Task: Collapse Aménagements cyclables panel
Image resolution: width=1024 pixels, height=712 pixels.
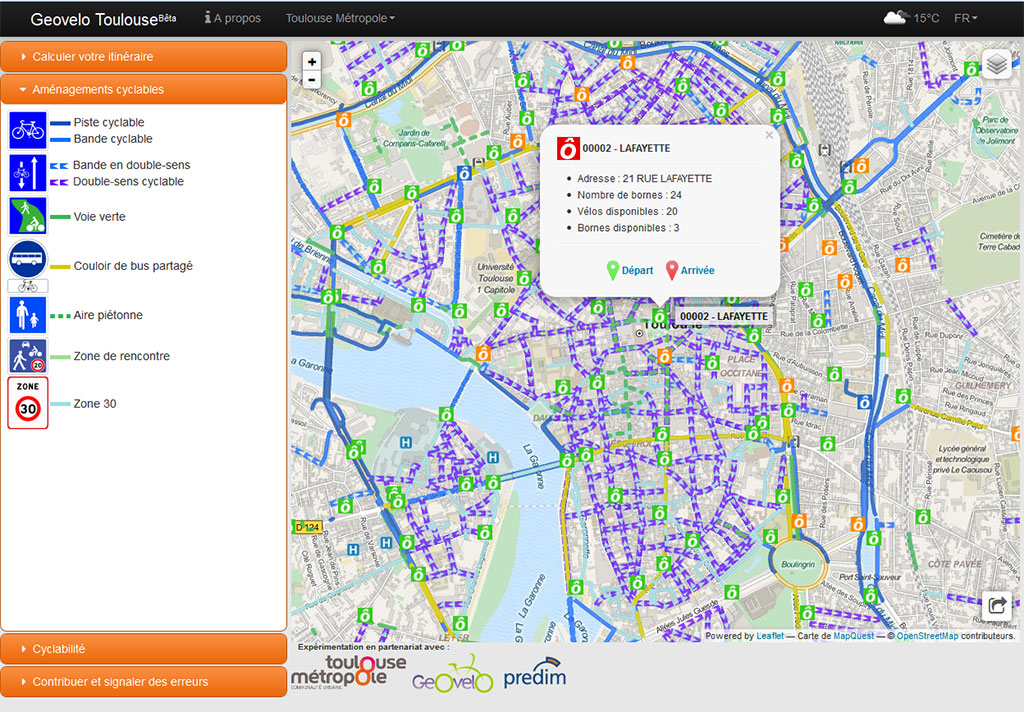Action: pos(144,89)
